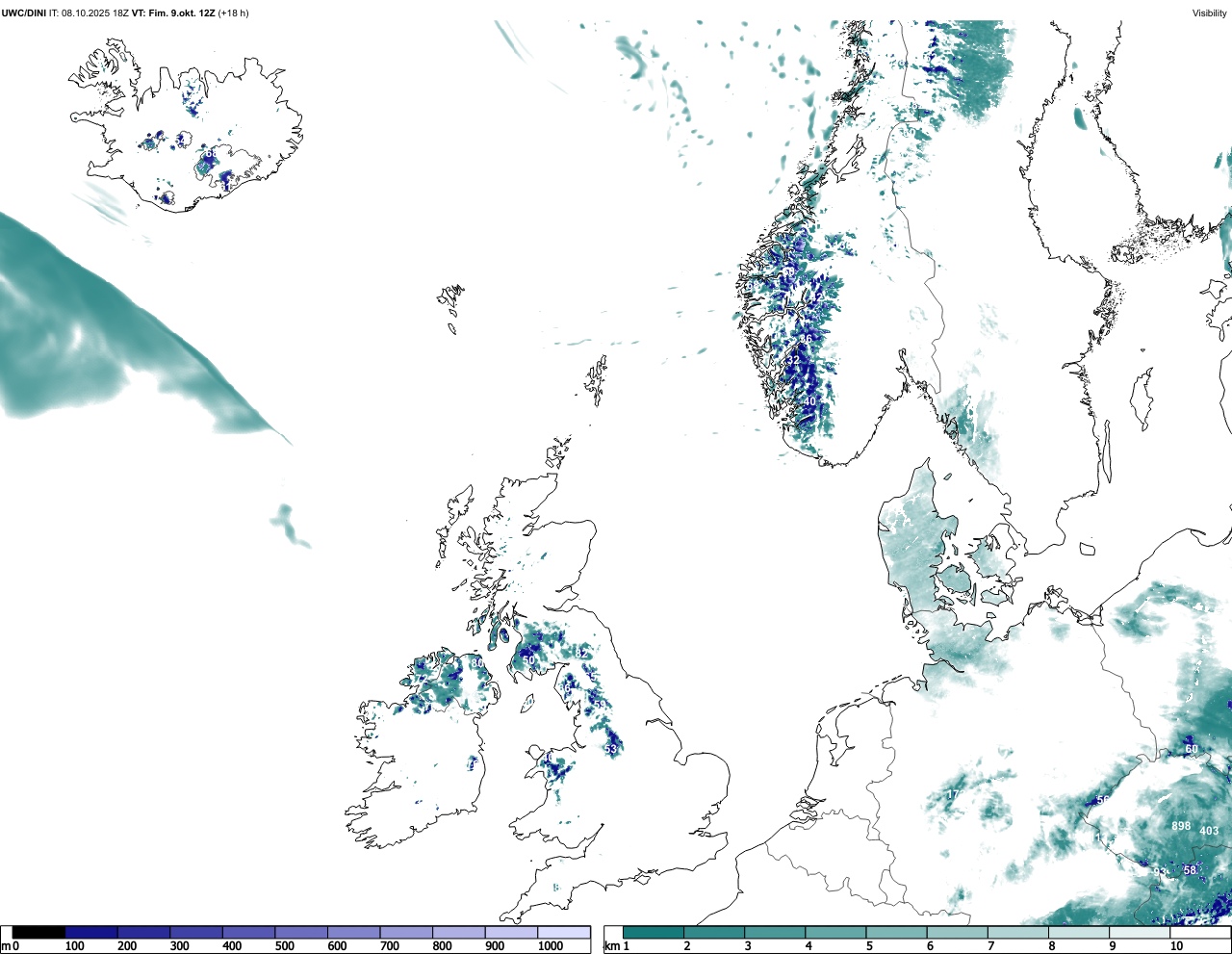Click the 'UWC/DINI IT: 08.10.2025 18Z' header text
1232x954 pixels.
coord(64,13)
